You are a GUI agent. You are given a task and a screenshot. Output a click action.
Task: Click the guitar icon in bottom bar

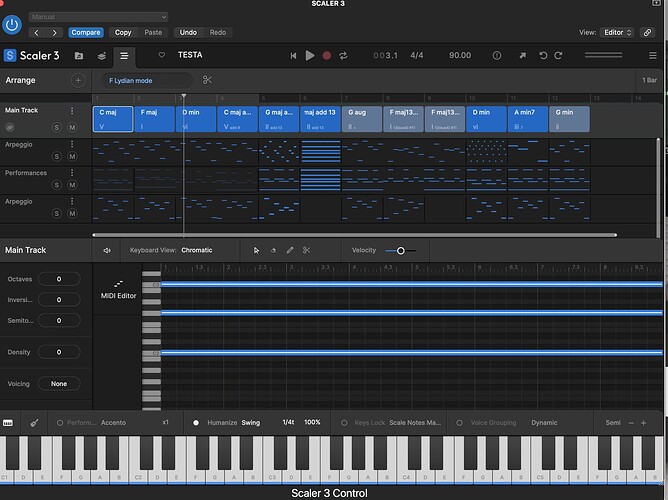pos(35,422)
